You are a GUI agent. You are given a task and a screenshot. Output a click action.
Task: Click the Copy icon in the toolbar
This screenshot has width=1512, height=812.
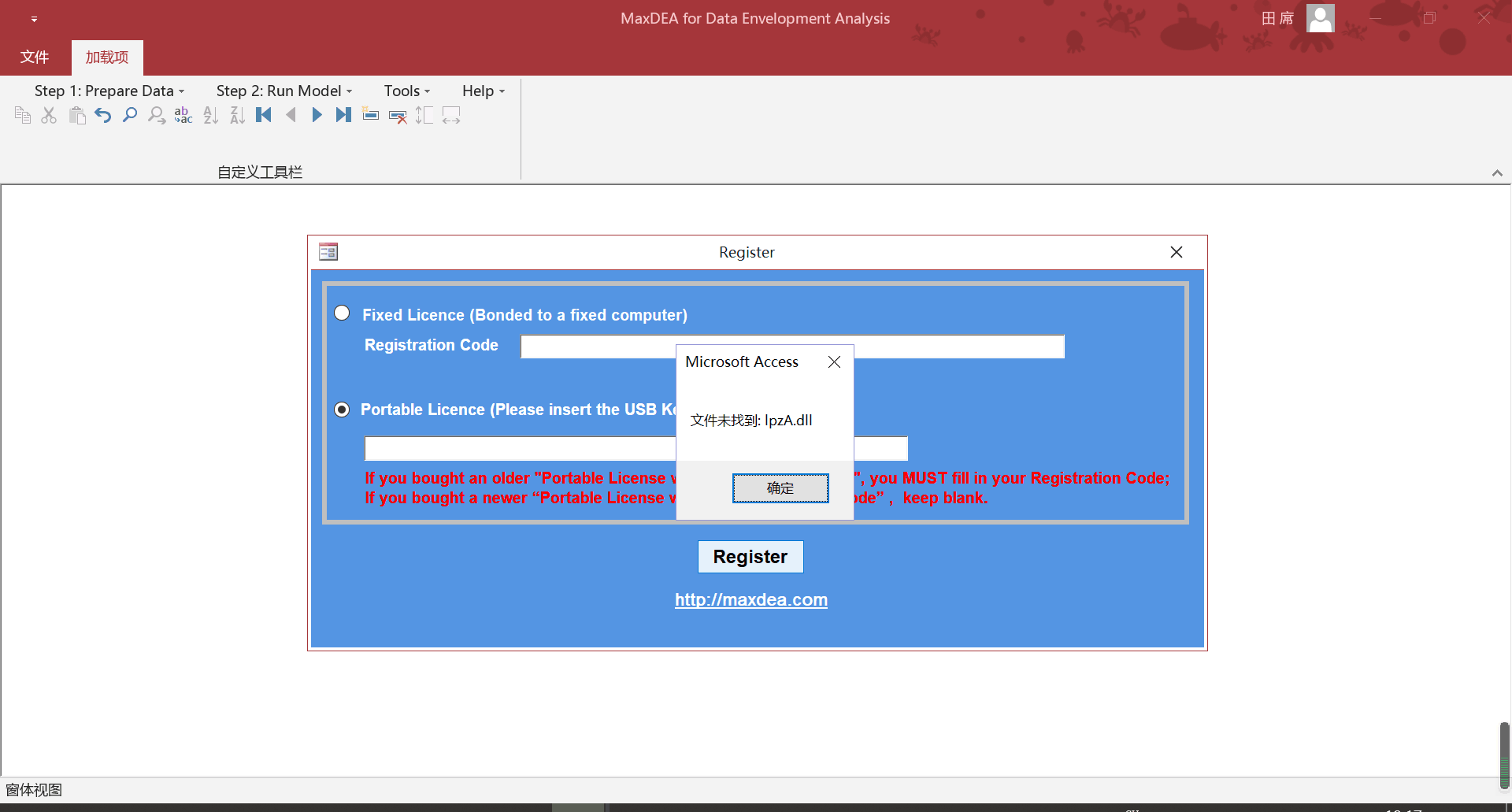click(23, 116)
